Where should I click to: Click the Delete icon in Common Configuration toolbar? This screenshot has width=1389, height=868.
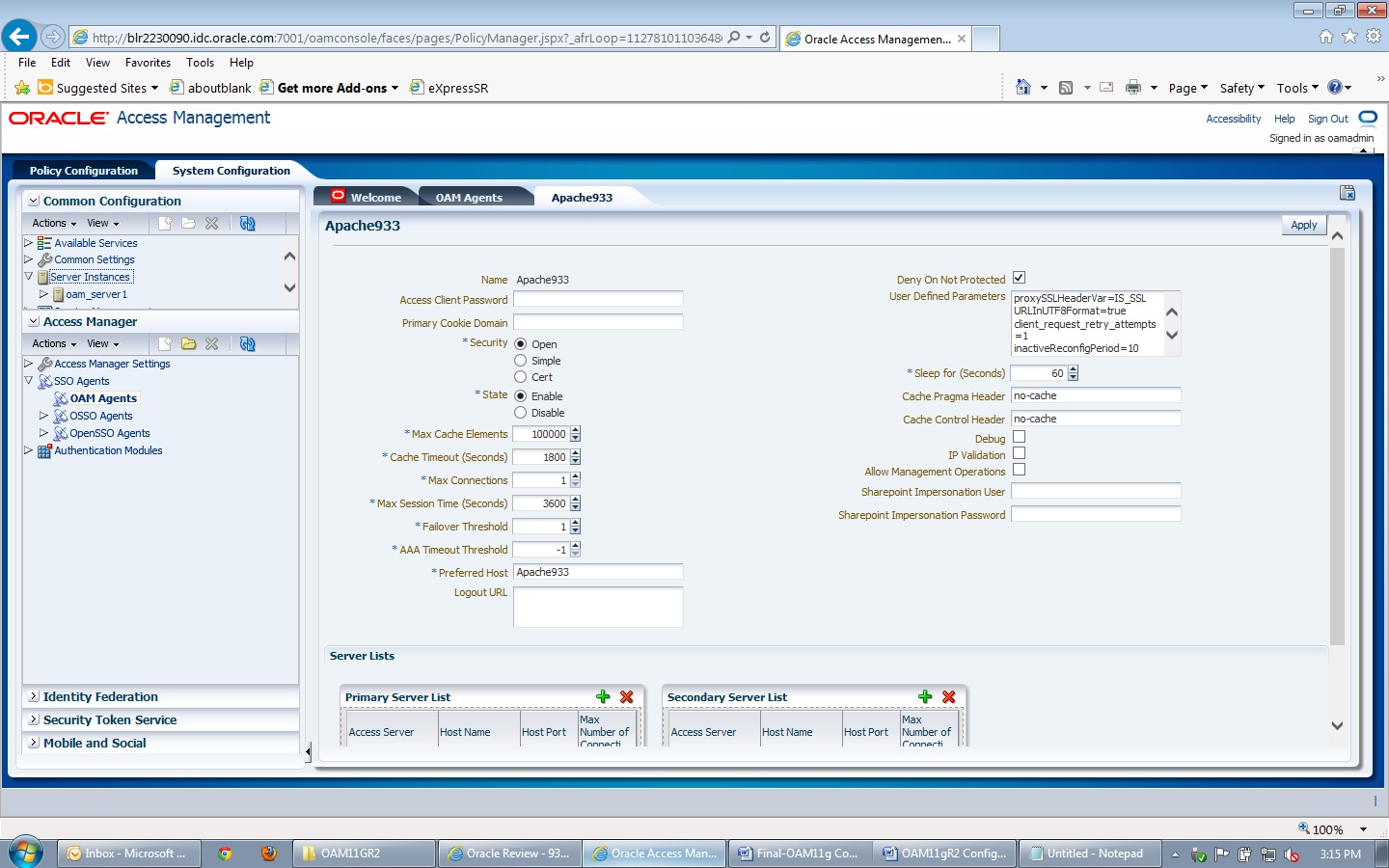[x=211, y=223]
